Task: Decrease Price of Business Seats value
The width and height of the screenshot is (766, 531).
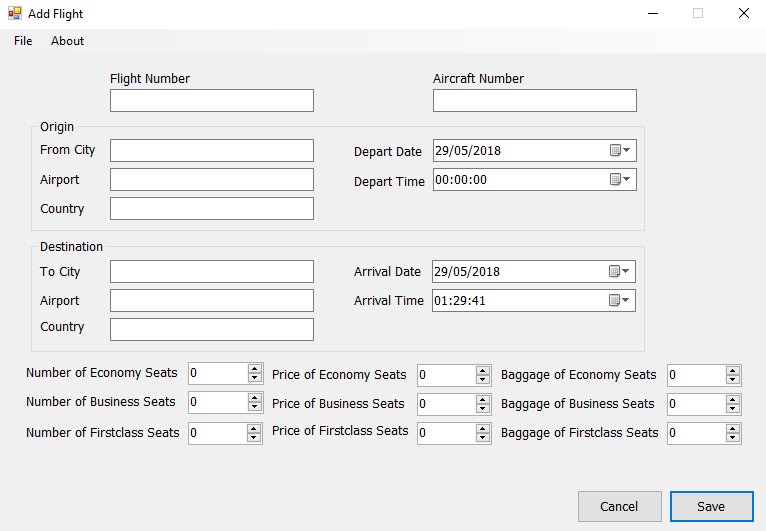Action: (x=484, y=409)
